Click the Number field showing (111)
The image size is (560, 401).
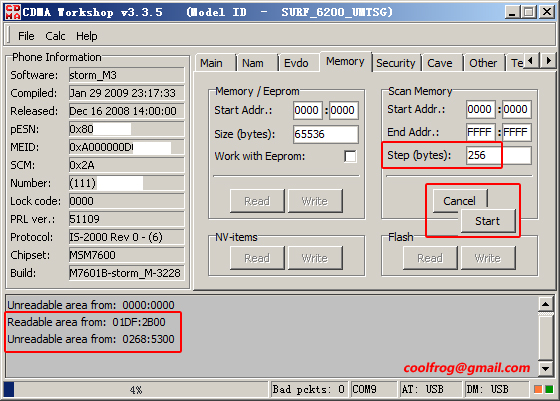[x=126, y=183]
